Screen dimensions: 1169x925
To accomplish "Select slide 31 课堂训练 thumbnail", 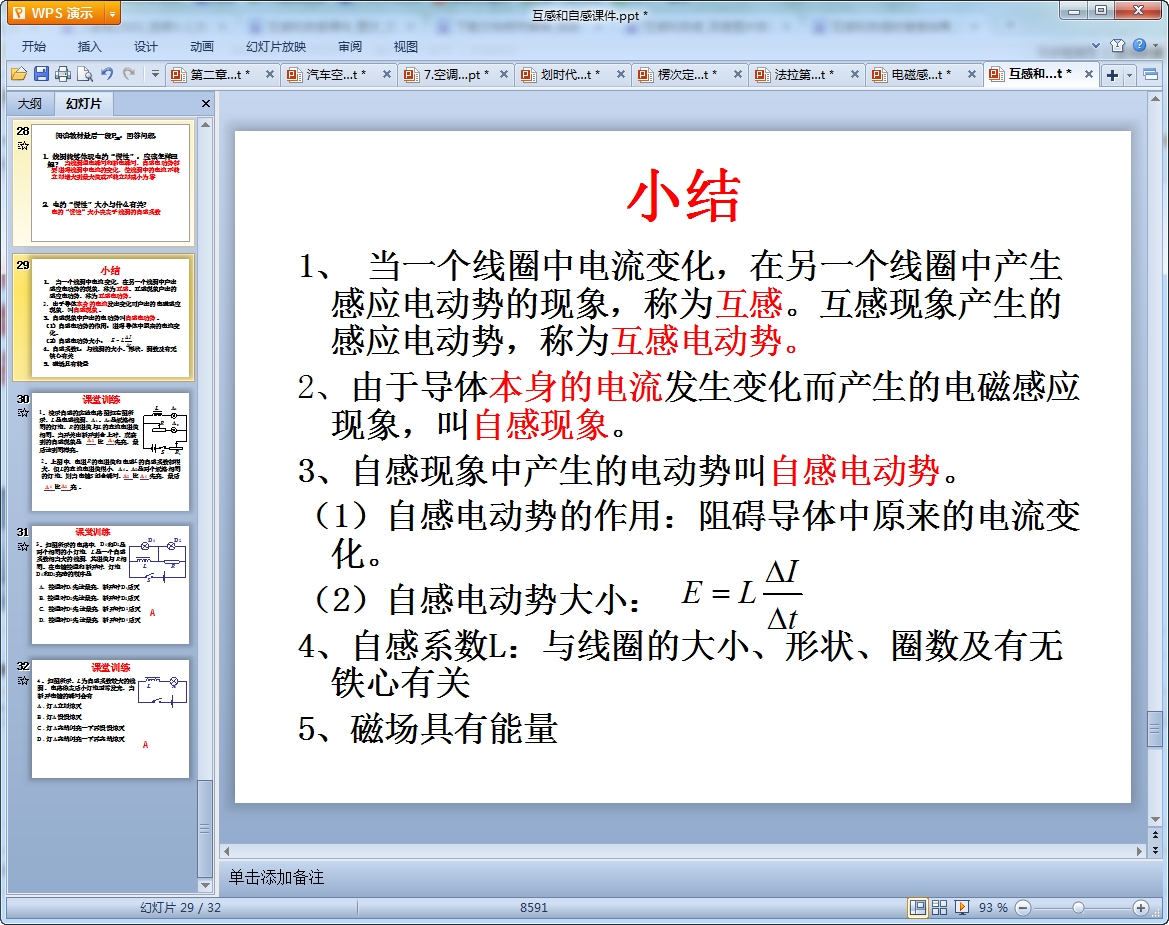I will (110, 585).
